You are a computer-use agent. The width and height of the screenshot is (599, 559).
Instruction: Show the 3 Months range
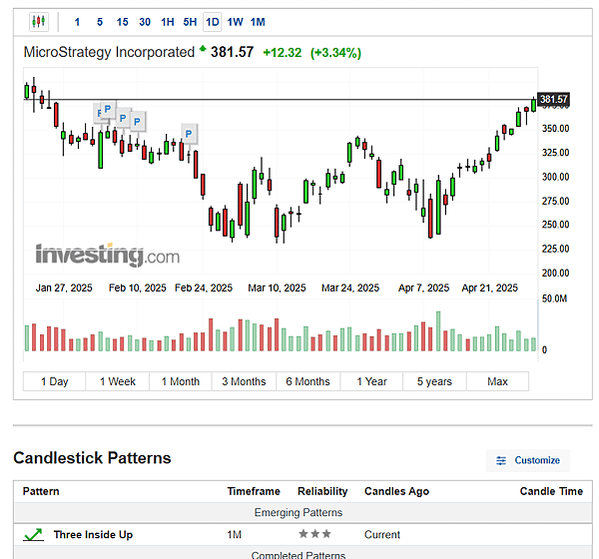tap(244, 381)
